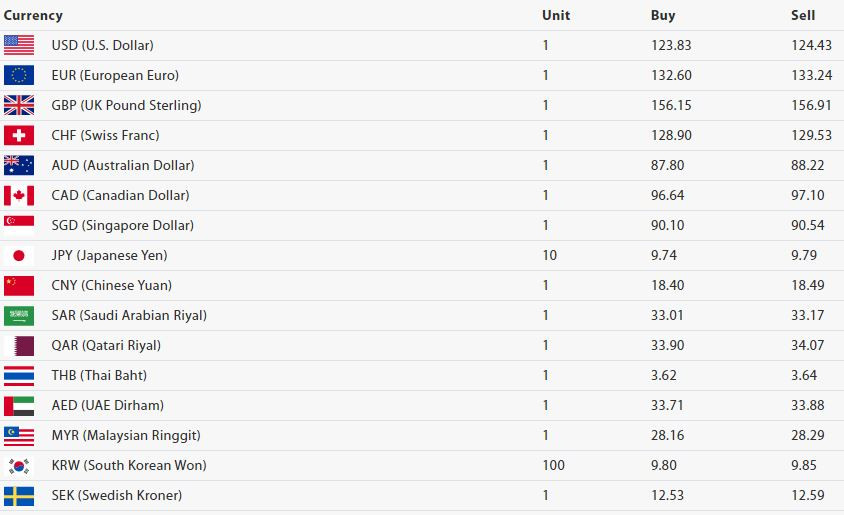
Task: Click the Malaysian flag icon
Action: pos(19,435)
